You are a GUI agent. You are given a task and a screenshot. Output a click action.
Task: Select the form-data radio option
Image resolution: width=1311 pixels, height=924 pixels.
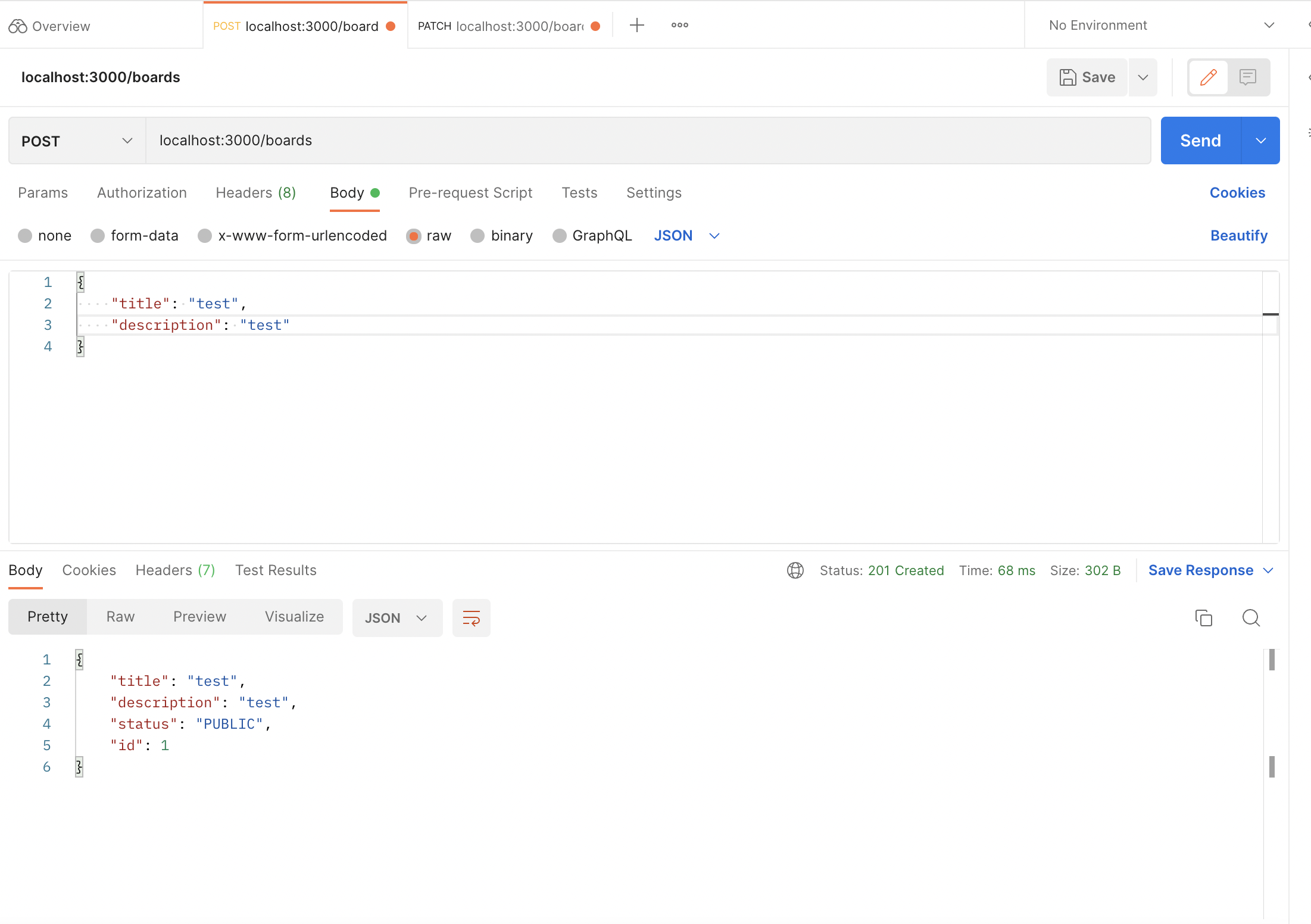coord(98,236)
